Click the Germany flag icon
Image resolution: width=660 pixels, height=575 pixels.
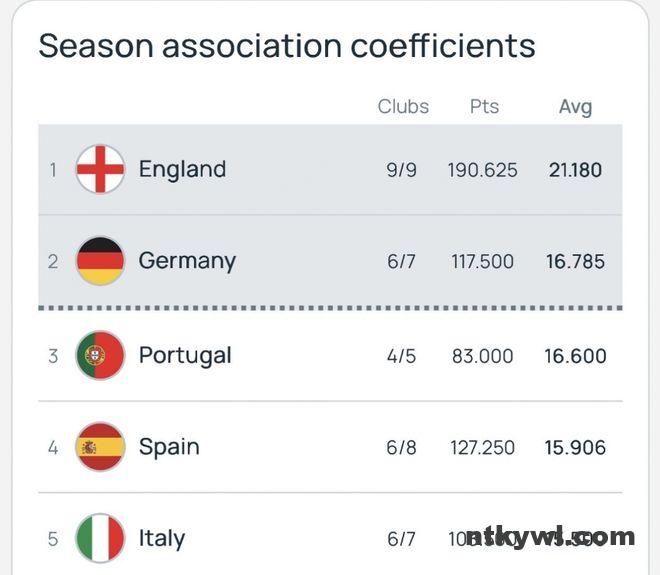[x=100, y=261]
